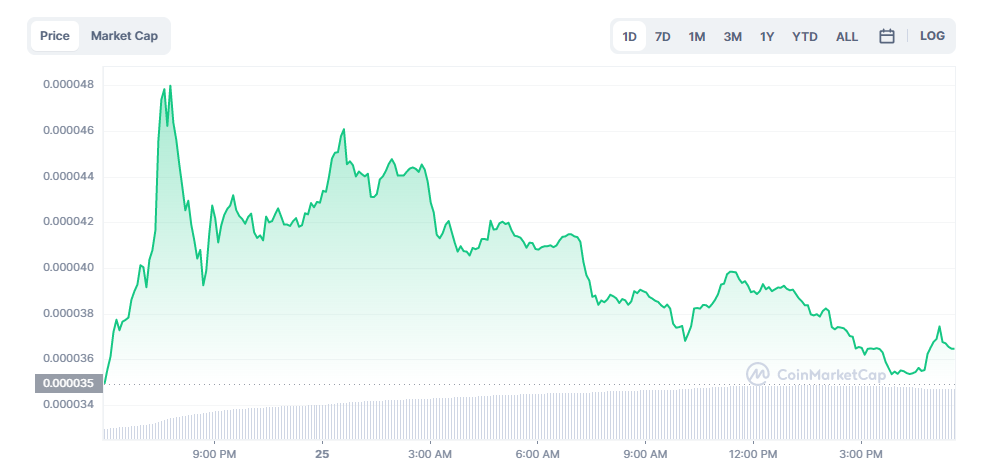
Task: Click the CoinMarketCap watermark logo
Action: (815, 374)
